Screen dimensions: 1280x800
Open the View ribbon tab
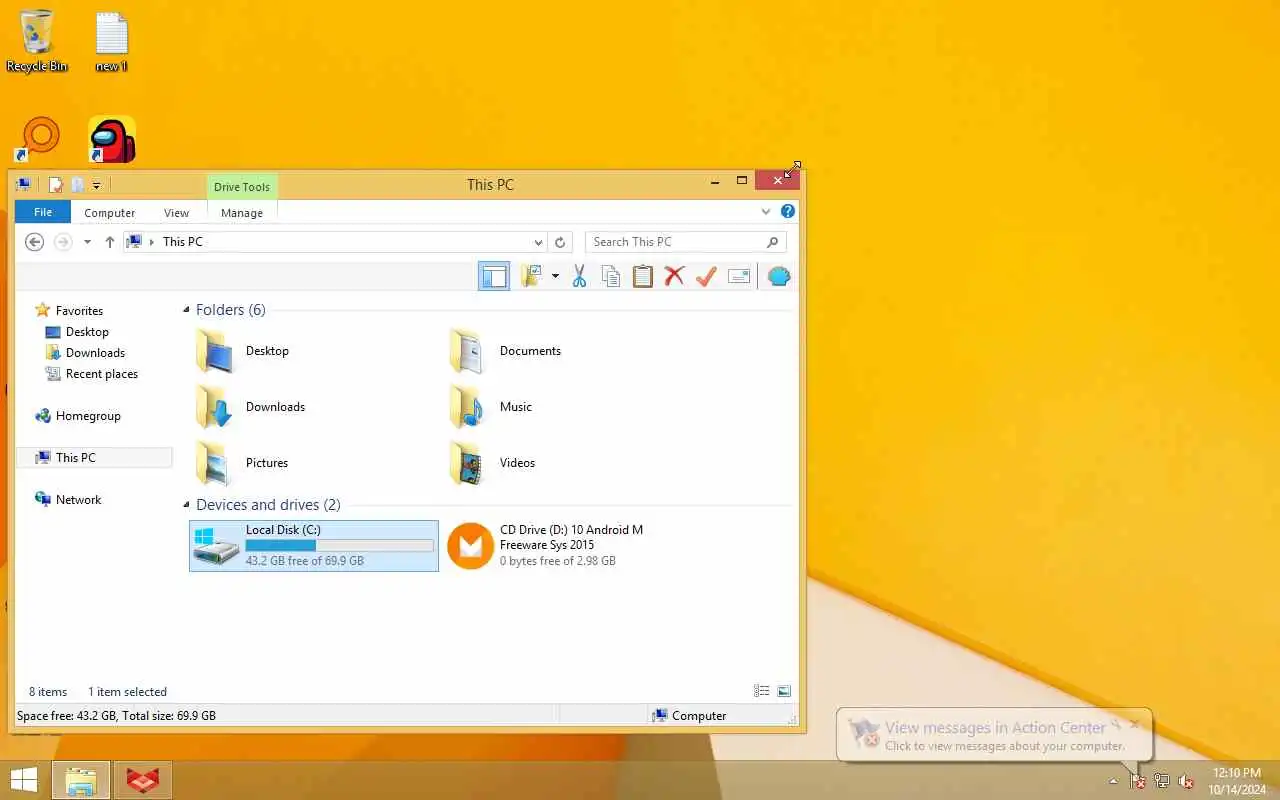tap(177, 213)
